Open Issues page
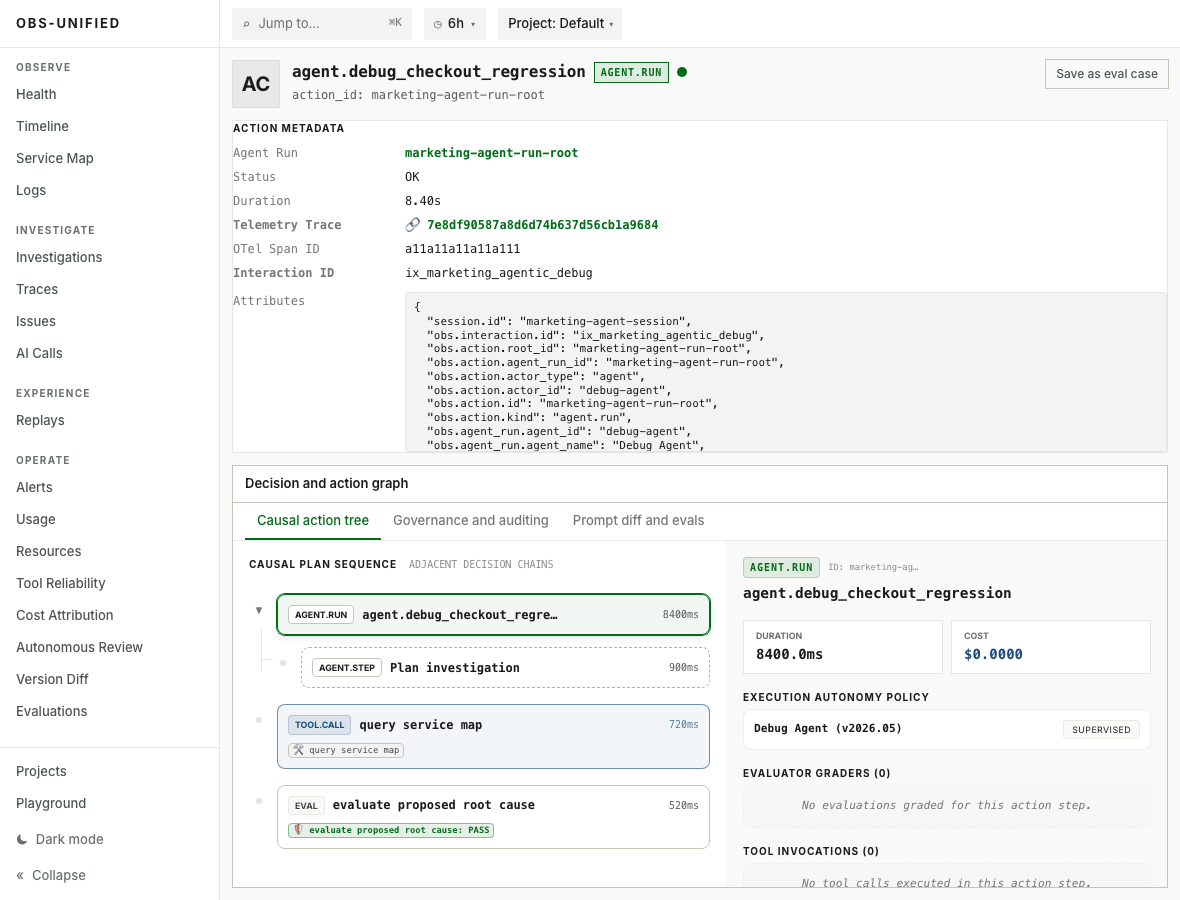 click(x=36, y=321)
